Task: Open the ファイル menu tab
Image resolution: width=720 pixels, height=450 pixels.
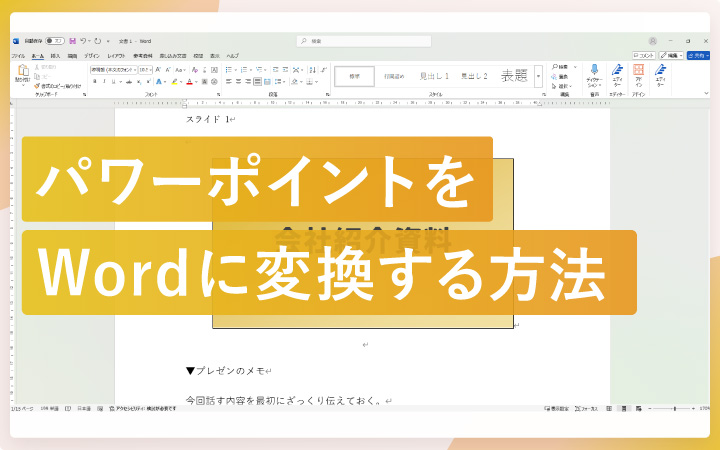Action: tap(18, 56)
